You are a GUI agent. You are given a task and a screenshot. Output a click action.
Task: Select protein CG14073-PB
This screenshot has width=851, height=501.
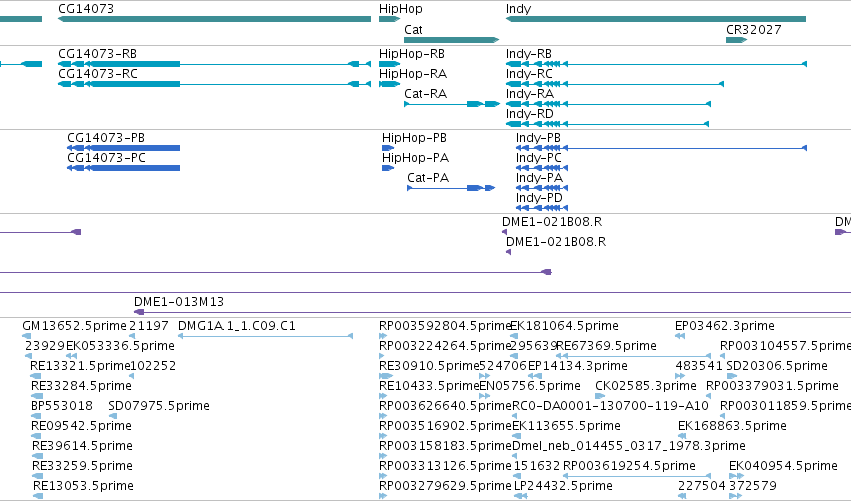[123, 148]
